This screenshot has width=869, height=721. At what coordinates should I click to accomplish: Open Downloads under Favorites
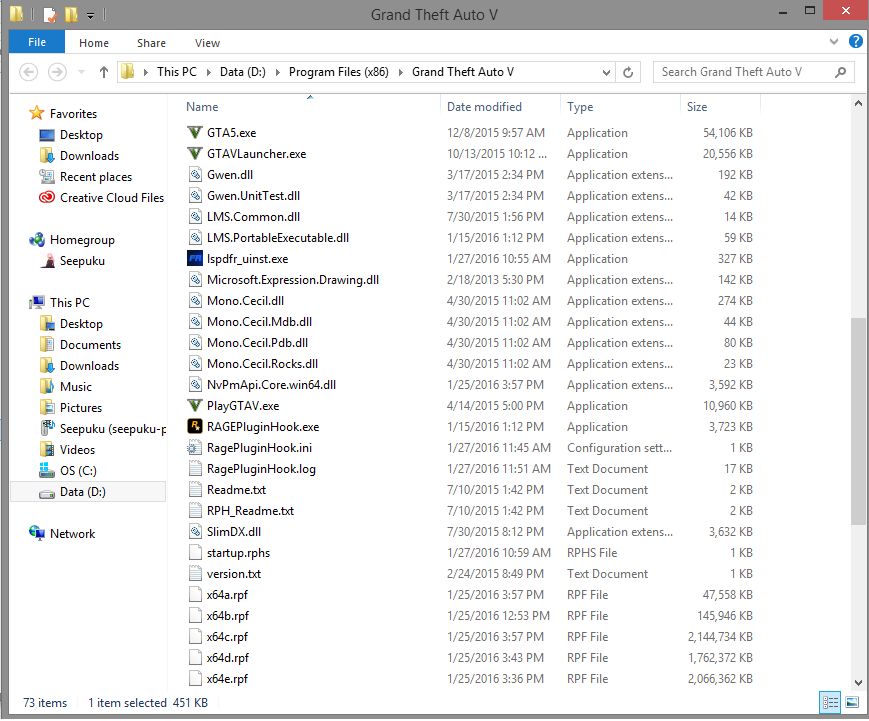point(91,155)
